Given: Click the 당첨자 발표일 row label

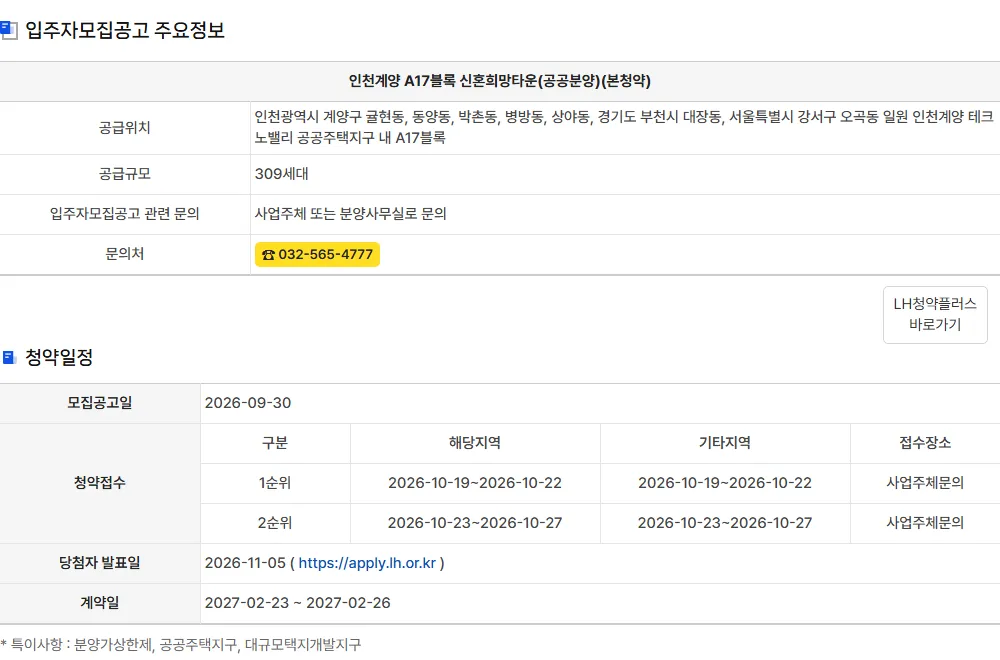Looking at the screenshot, I should click(99, 563).
